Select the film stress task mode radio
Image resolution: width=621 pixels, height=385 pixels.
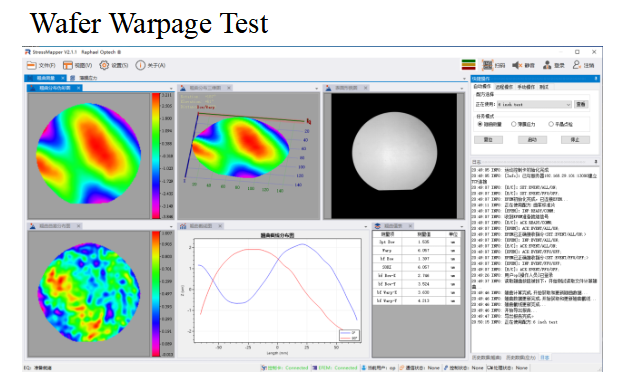point(514,124)
